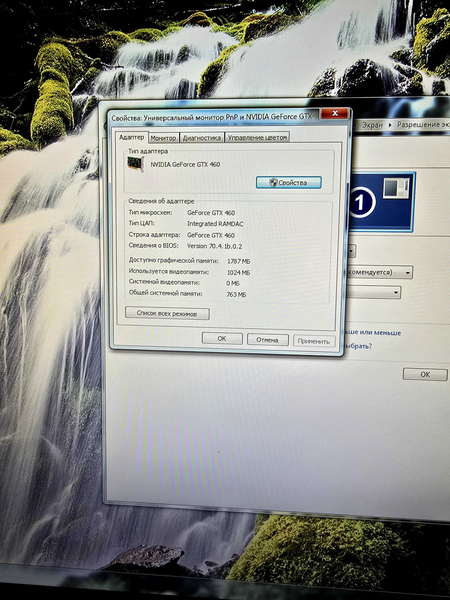Expand the small display selector dropdown arrow
The image size is (450, 600).
(351, 251)
